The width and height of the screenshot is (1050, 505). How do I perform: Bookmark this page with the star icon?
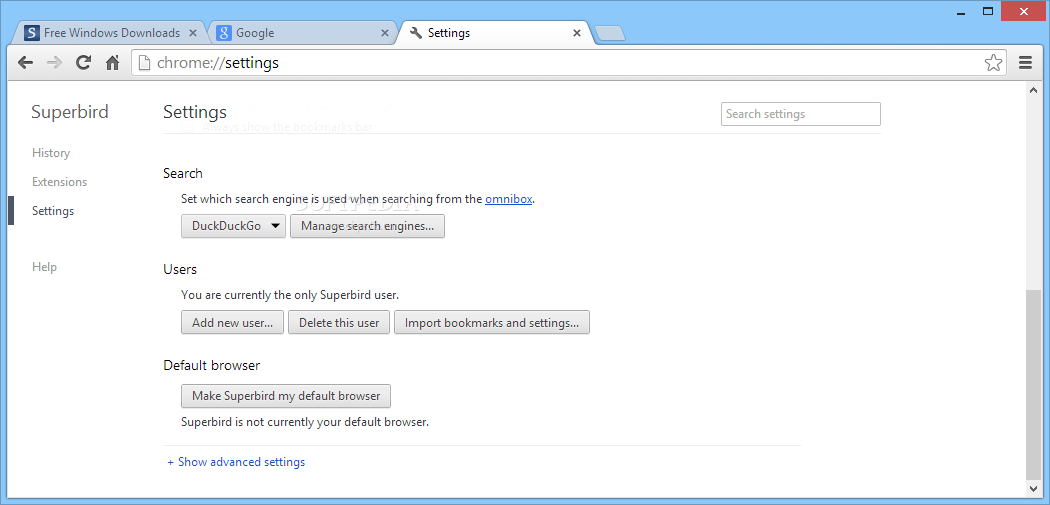(x=993, y=63)
